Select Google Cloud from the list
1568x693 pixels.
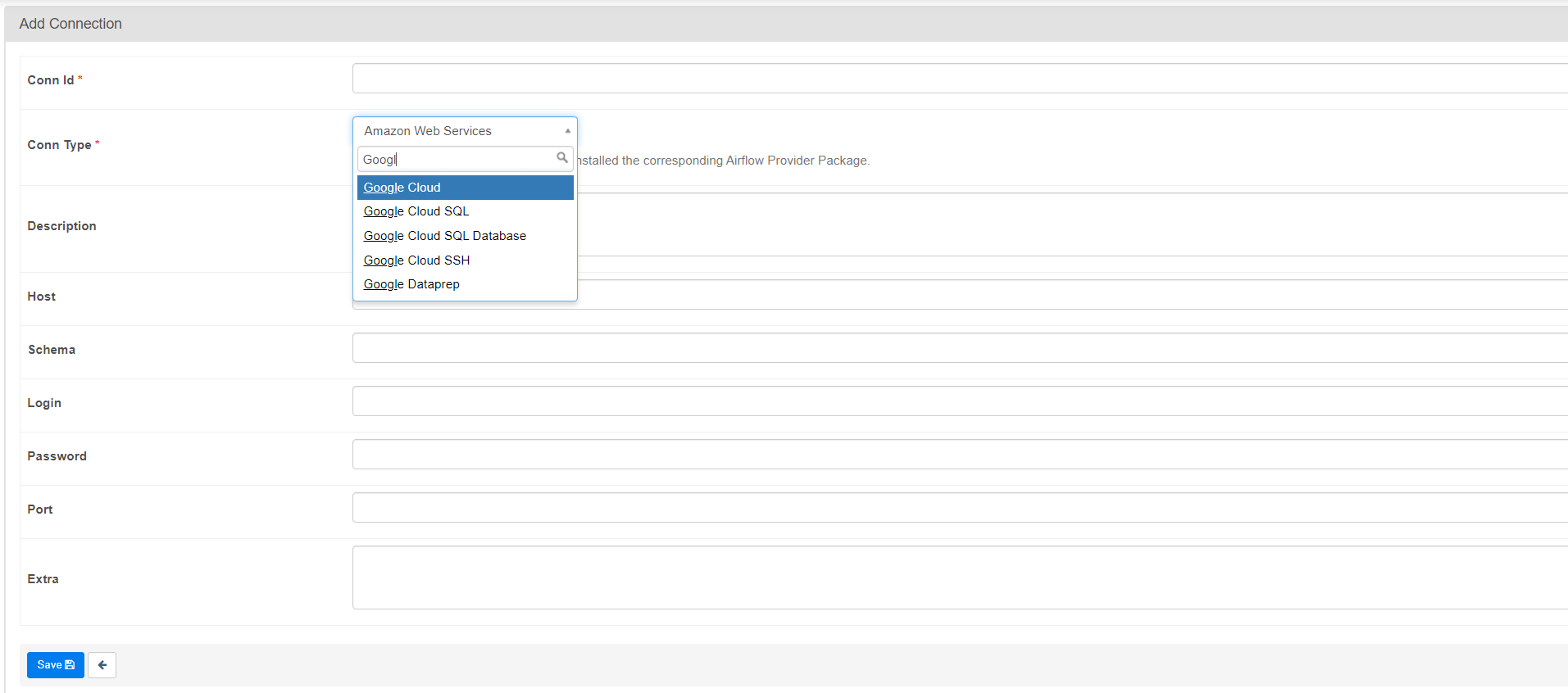pos(465,188)
